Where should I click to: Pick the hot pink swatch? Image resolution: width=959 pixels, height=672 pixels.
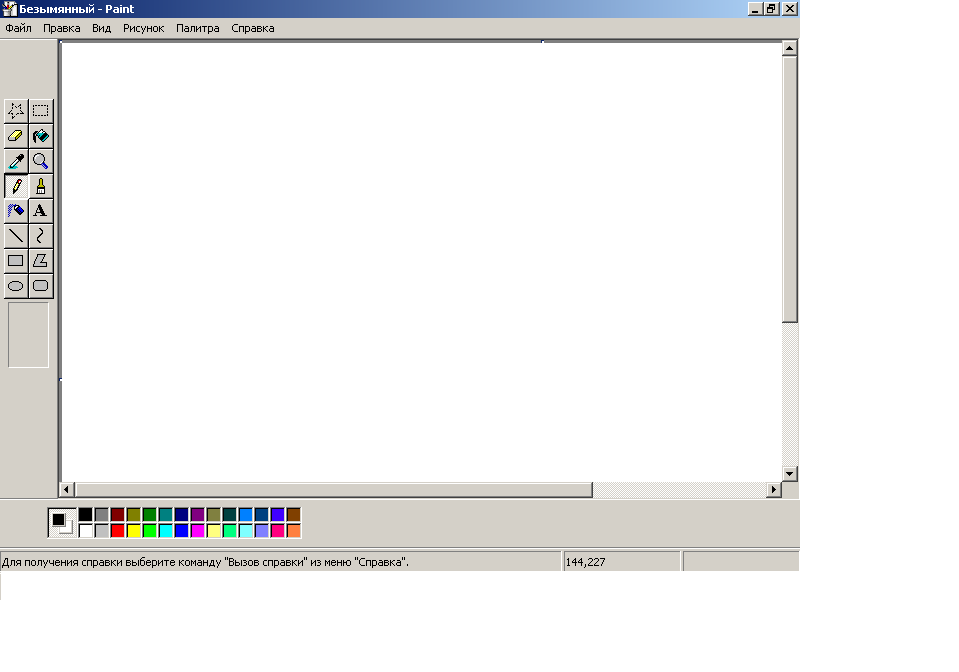(x=278, y=531)
